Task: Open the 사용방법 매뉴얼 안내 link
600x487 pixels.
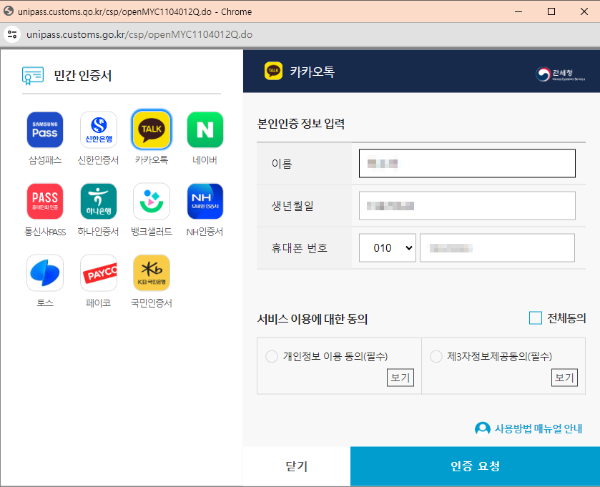Action: [x=538, y=428]
